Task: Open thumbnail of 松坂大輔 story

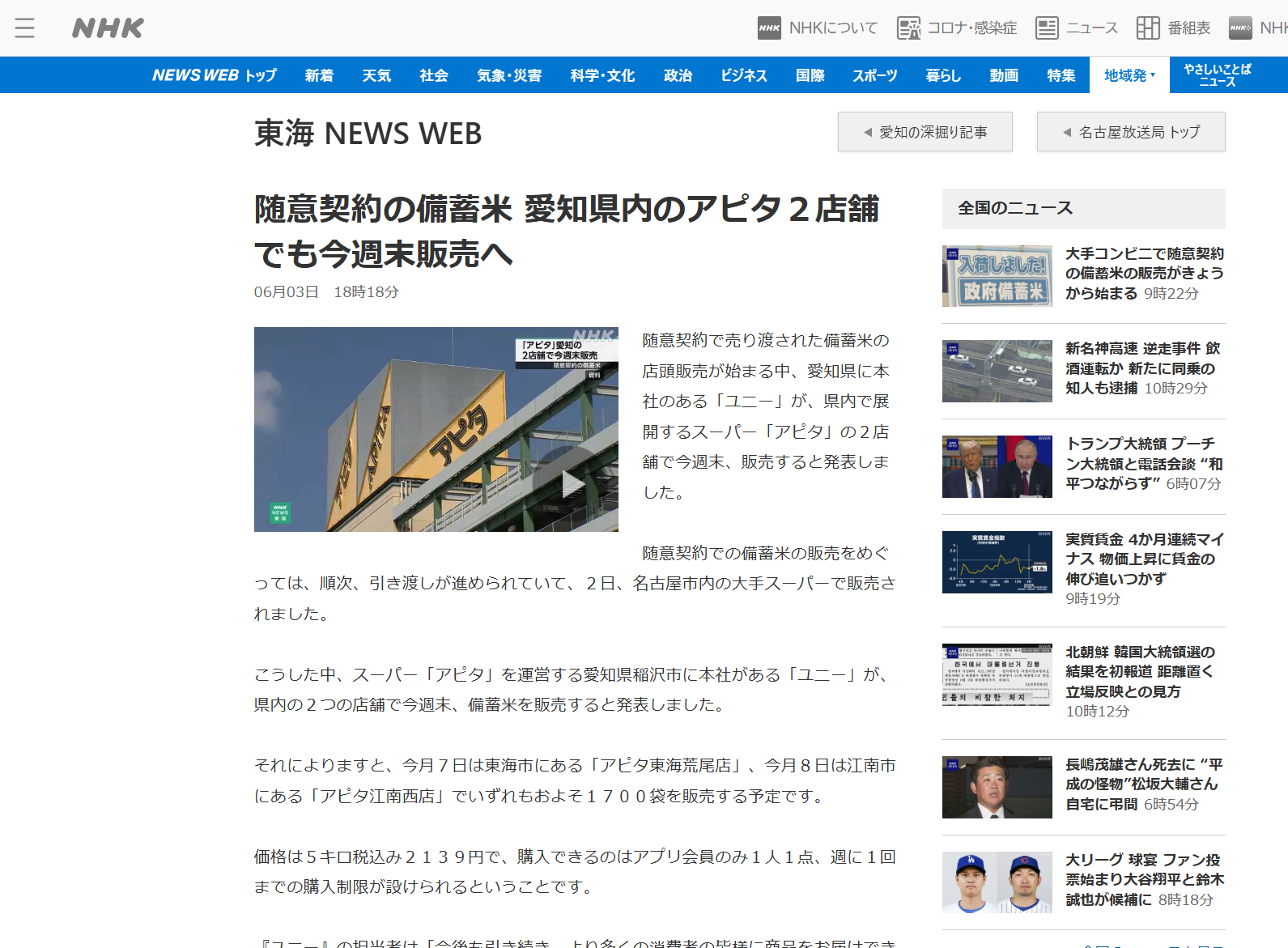Action: point(997,787)
